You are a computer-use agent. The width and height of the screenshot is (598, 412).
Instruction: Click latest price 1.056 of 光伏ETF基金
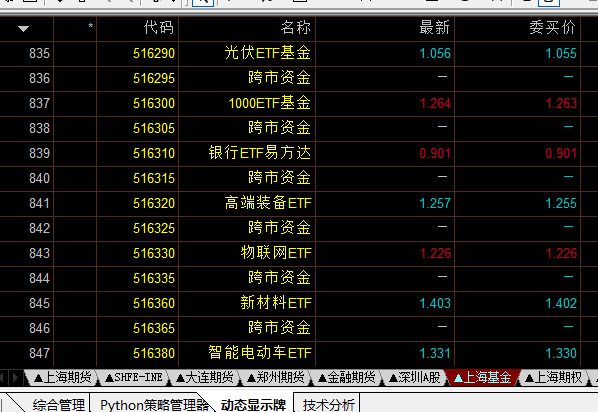(435, 53)
